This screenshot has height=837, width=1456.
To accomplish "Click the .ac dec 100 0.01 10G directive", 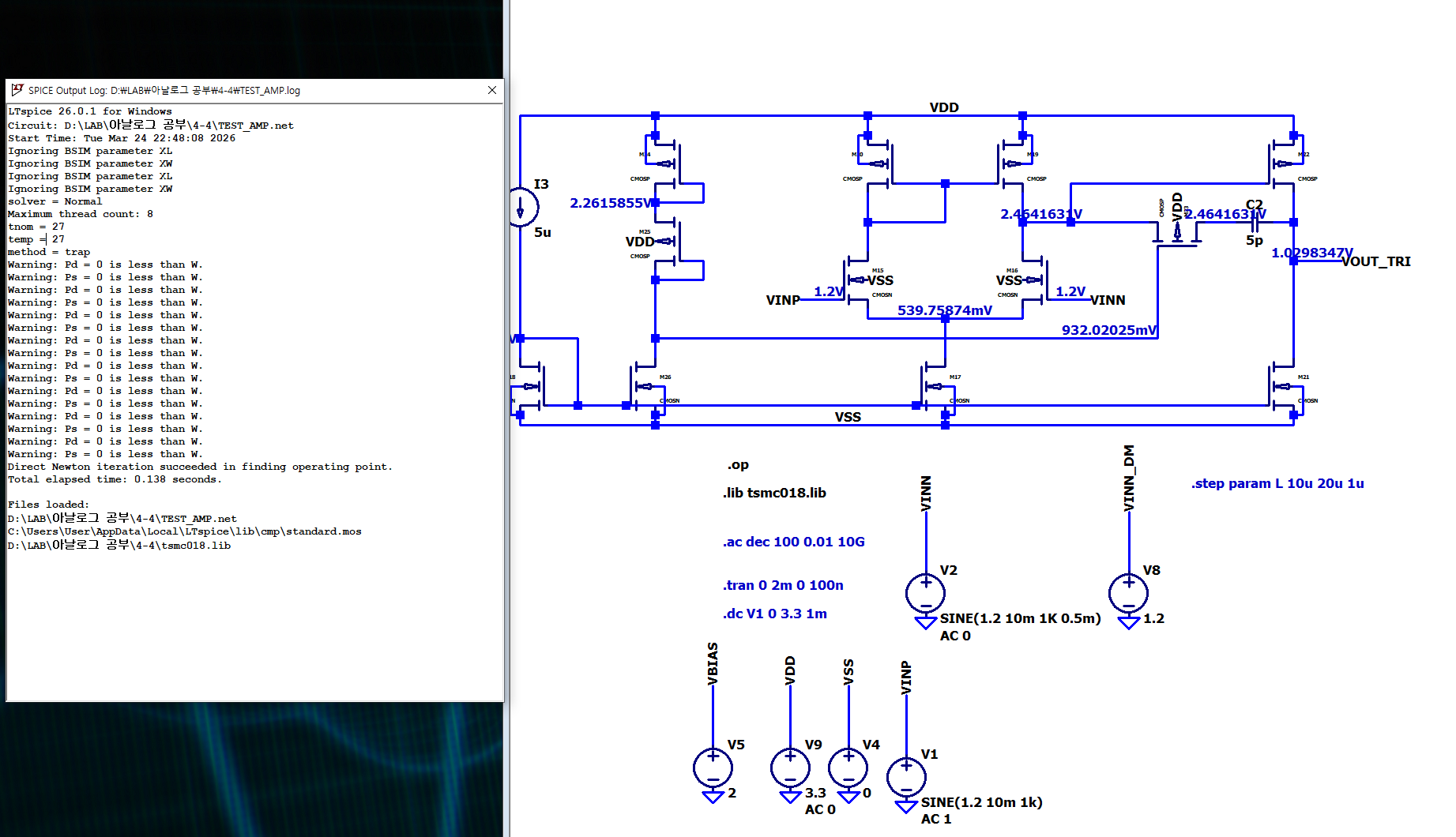I will [793, 542].
